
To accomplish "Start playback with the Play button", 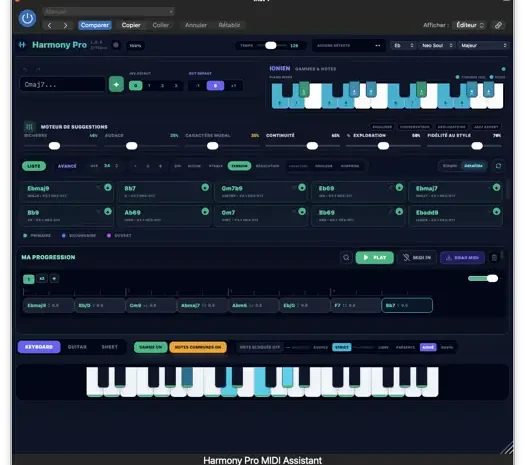I will (375, 257).
